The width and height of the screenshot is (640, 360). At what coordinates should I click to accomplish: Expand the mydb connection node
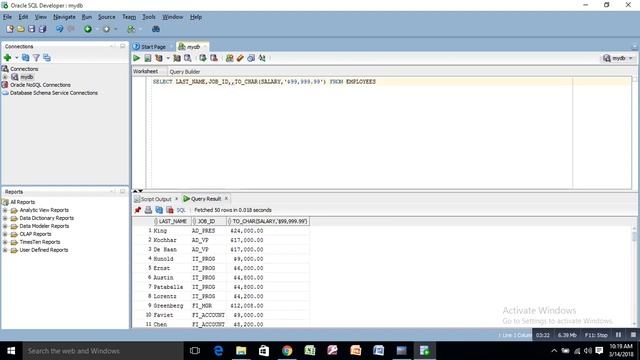click(x=5, y=77)
